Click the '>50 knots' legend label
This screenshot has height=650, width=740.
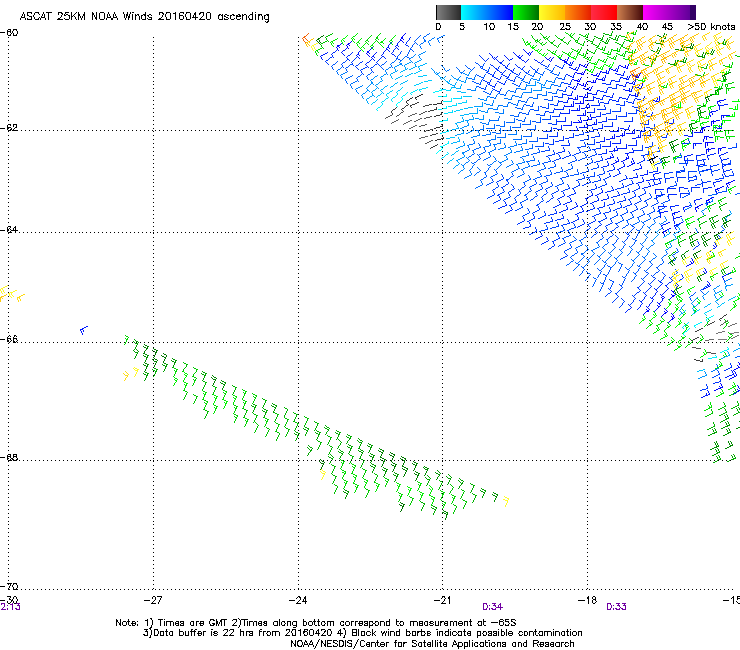[x=711, y=27]
